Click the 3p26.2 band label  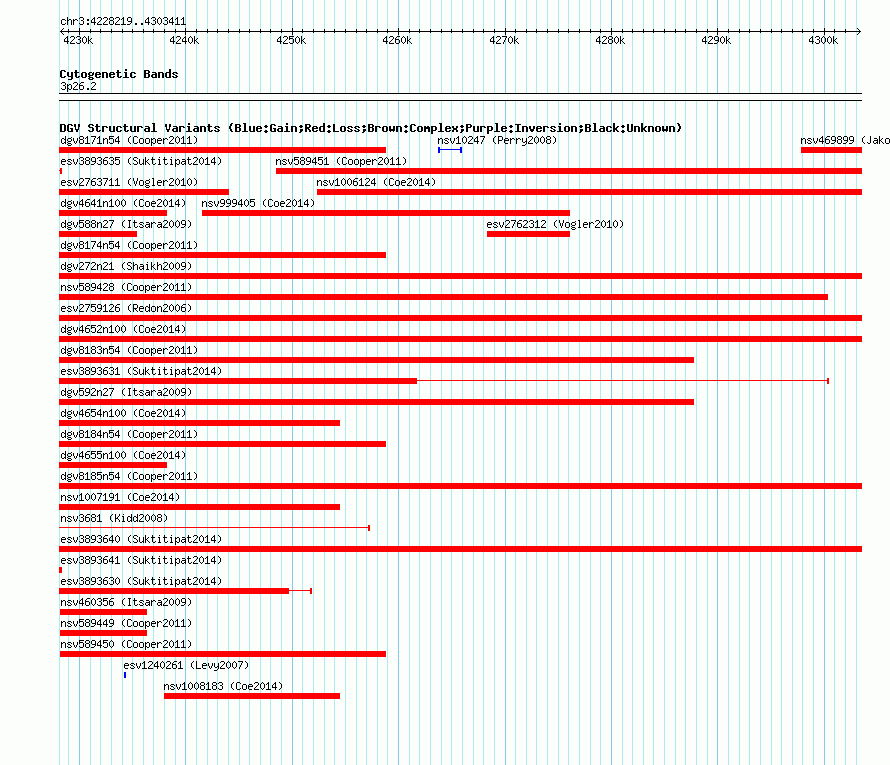[78, 86]
